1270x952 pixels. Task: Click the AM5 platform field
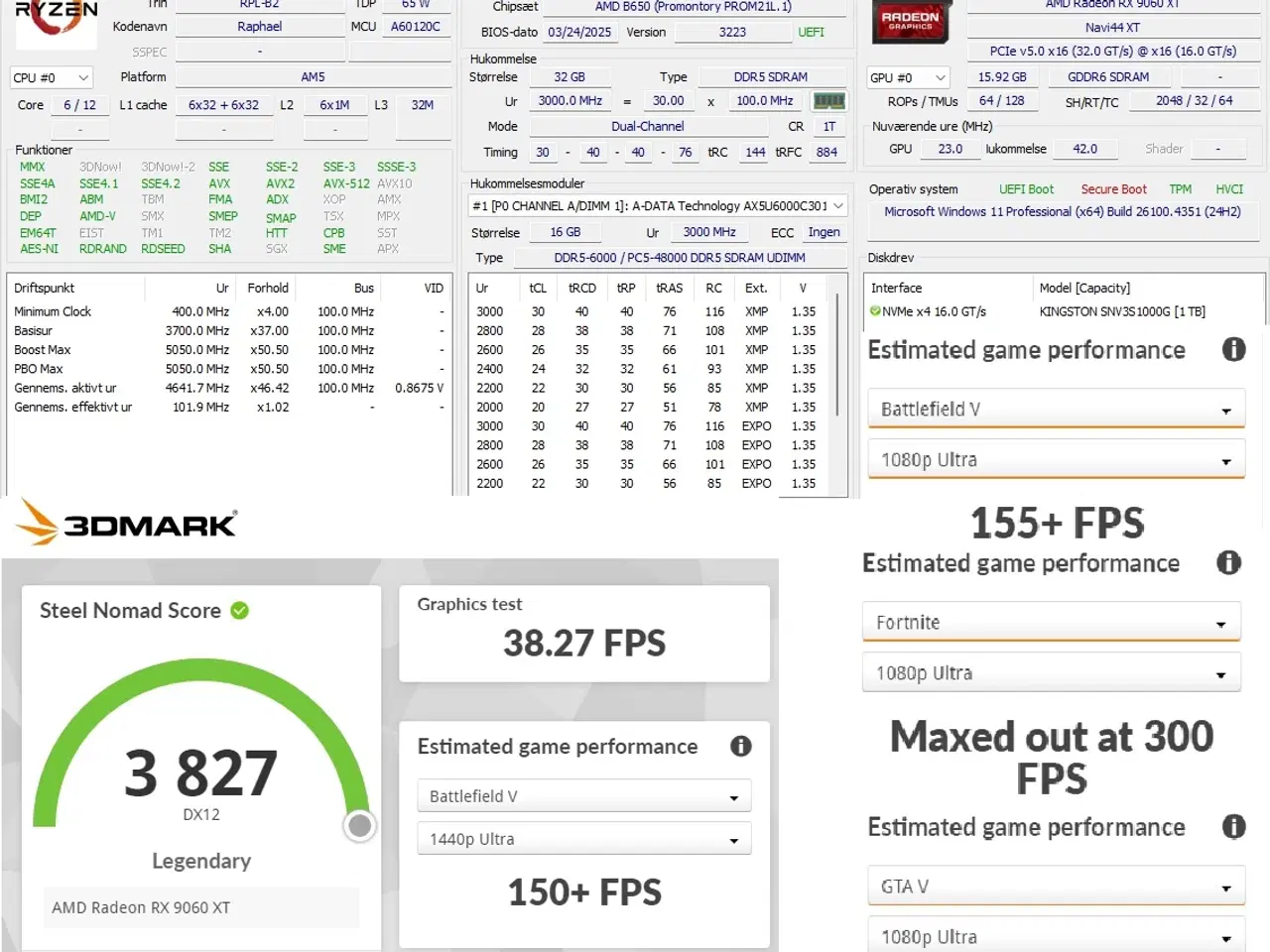point(313,76)
